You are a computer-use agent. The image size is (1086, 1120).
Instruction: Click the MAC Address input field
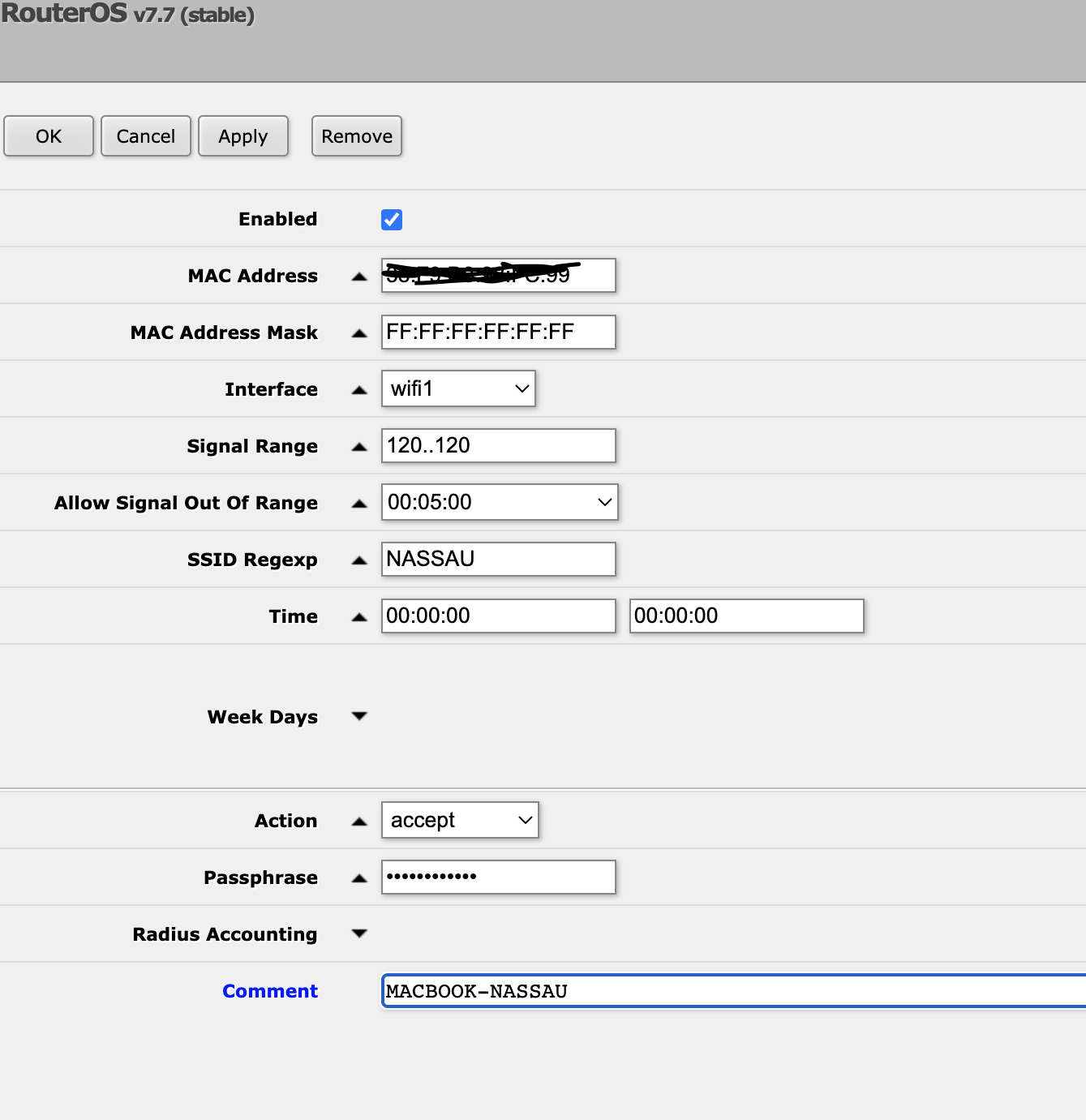point(499,275)
